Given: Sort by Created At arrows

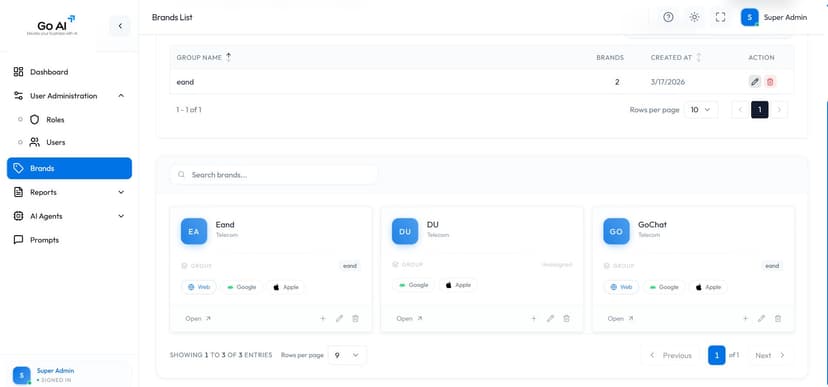Looking at the screenshot, I should [x=699, y=57].
